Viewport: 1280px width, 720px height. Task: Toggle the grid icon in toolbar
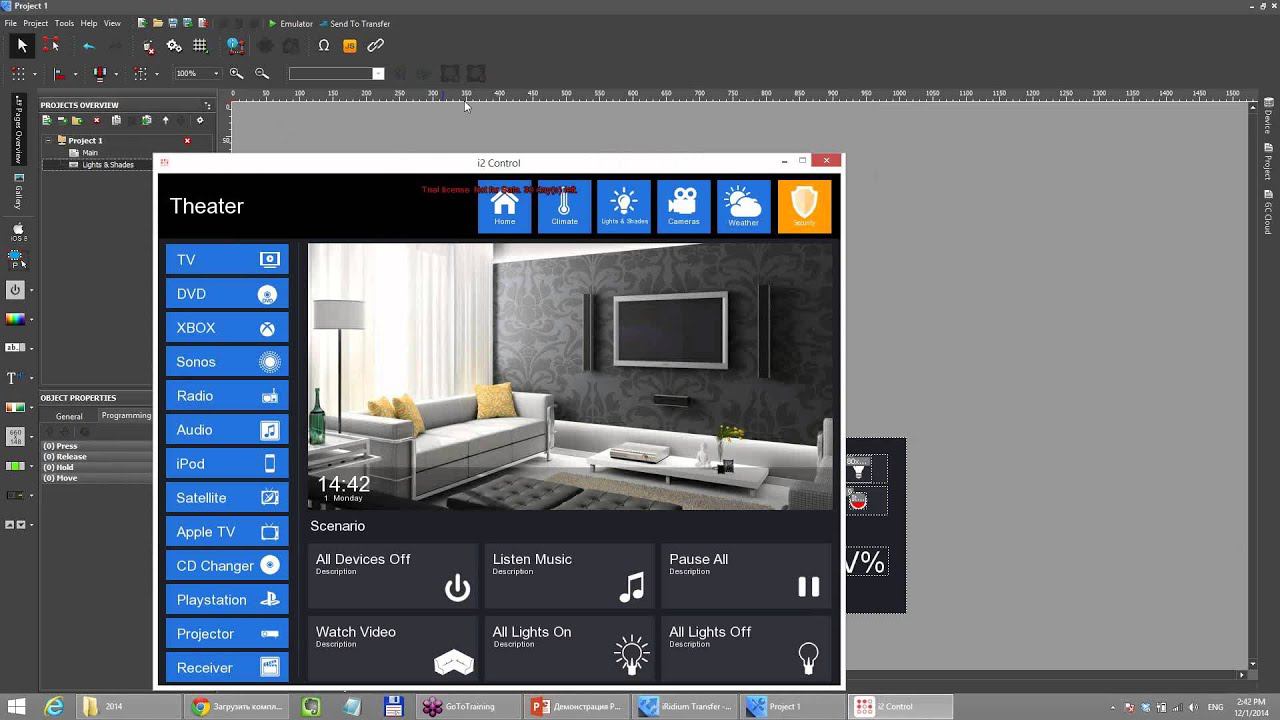pos(200,46)
